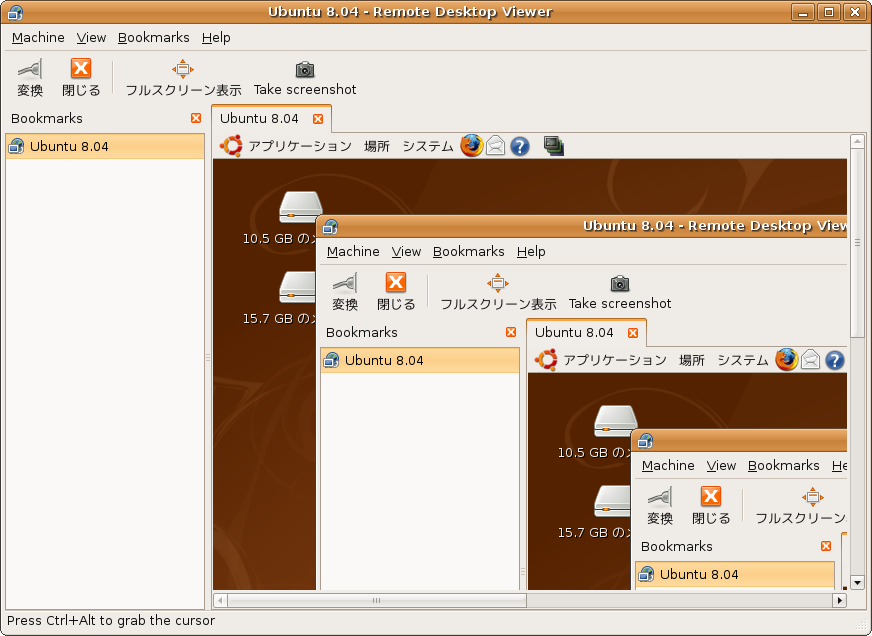Toggle フルスクリーン表示 in the outermost toolbar

[x=183, y=79]
